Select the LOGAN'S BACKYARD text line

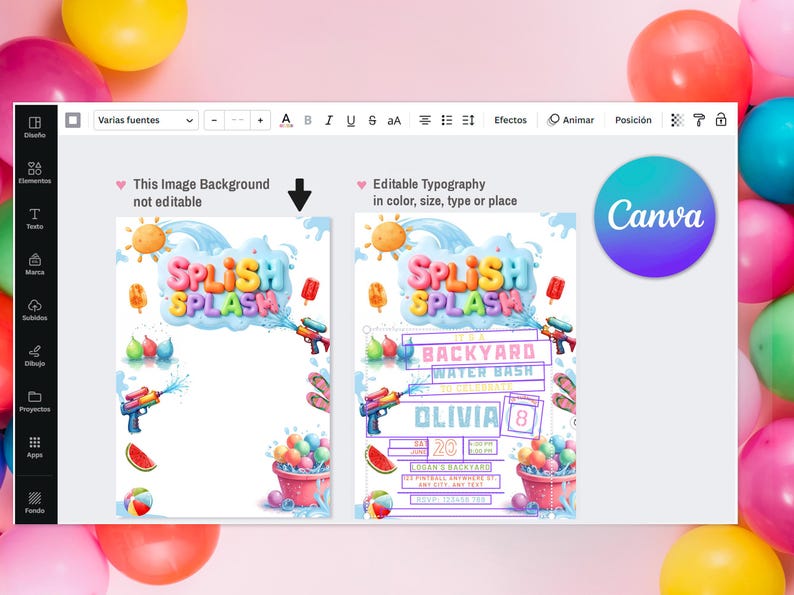tap(451, 467)
